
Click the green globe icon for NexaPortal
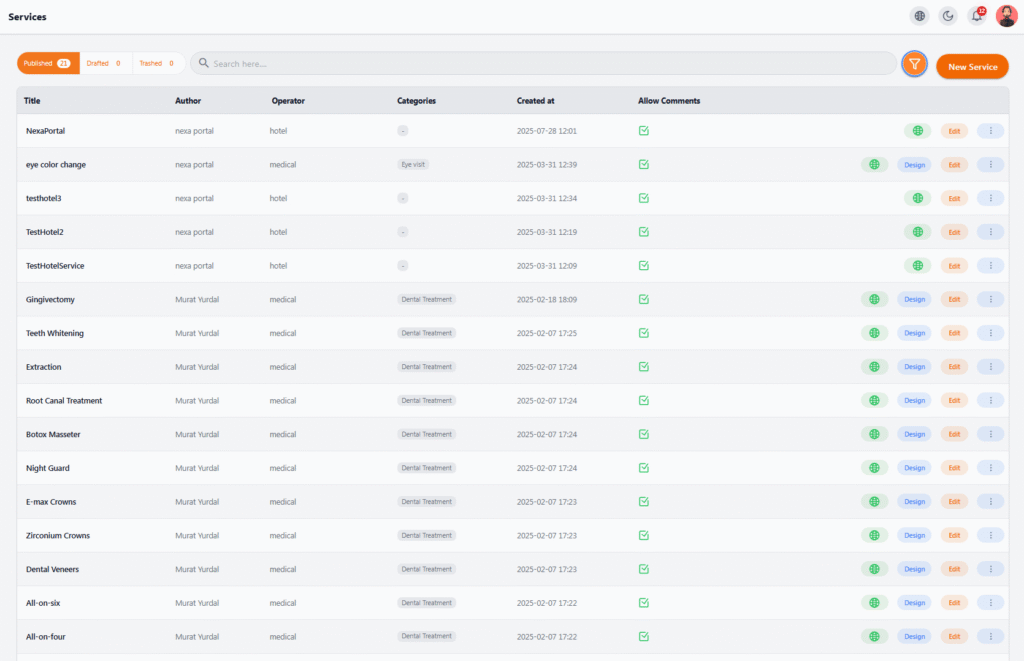pos(918,131)
